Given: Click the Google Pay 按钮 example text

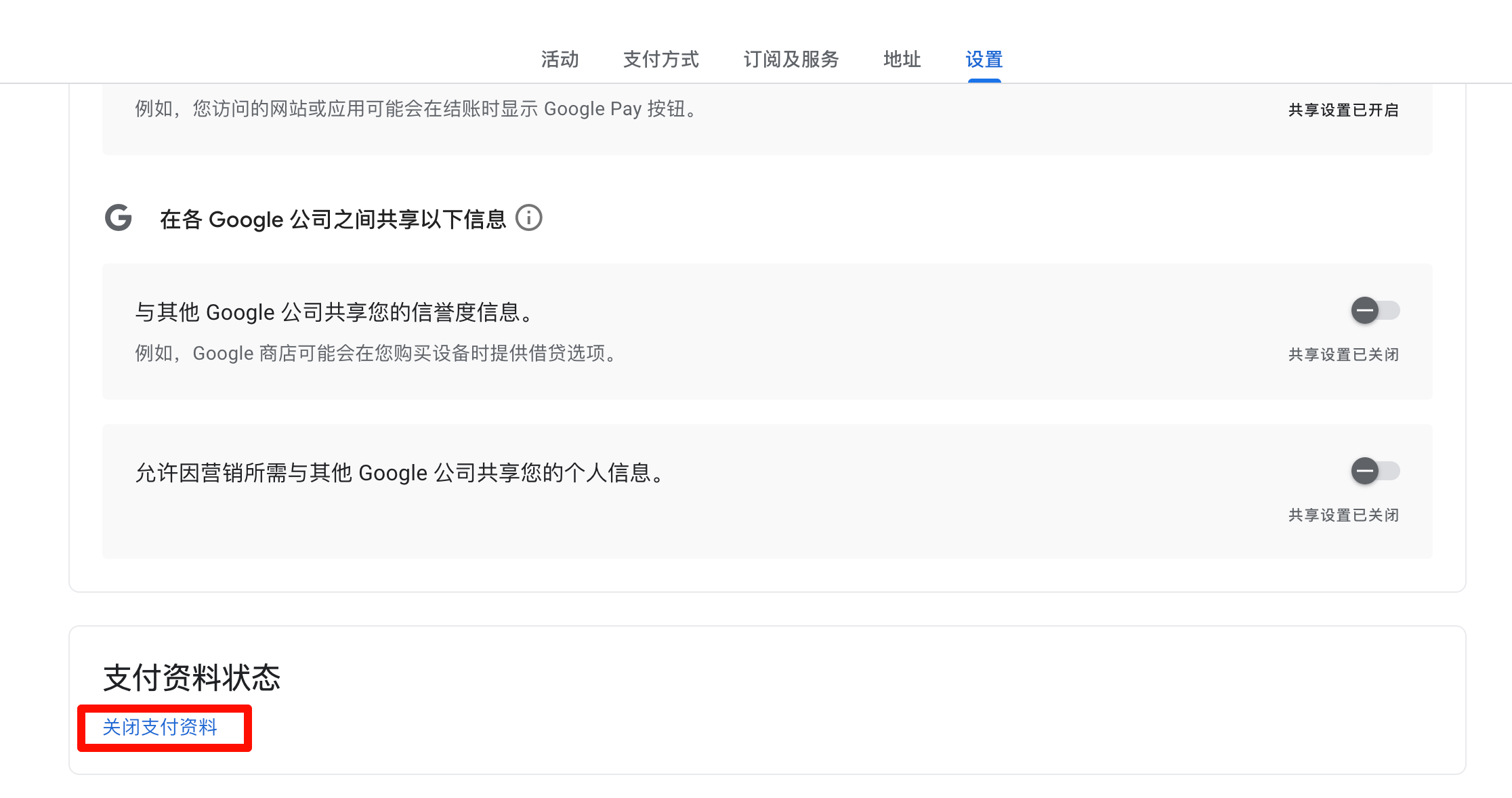Looking at the screenshot, I should click(x=415, y=109).
